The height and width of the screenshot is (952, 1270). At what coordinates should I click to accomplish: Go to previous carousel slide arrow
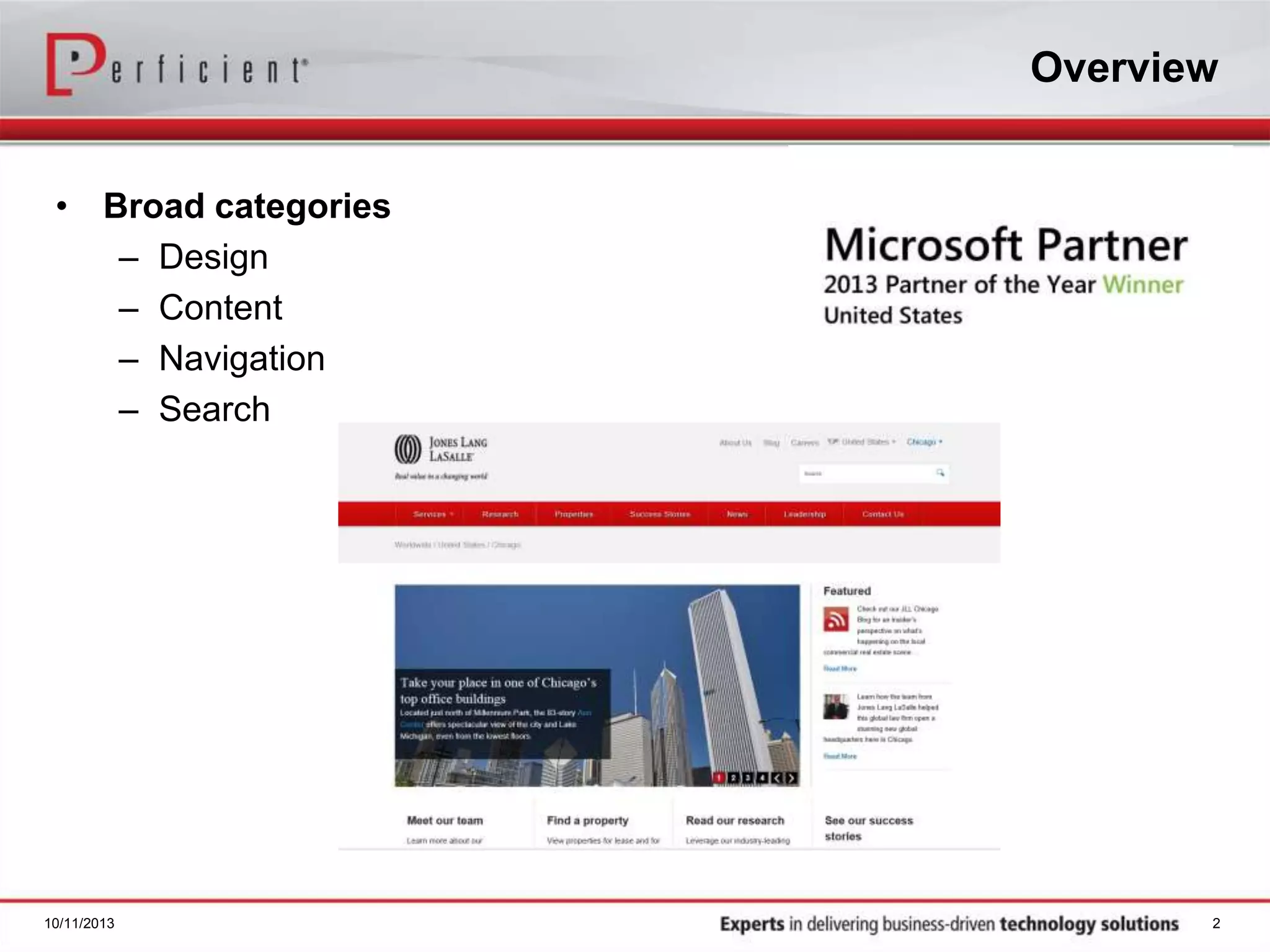[x=777, y=778]
